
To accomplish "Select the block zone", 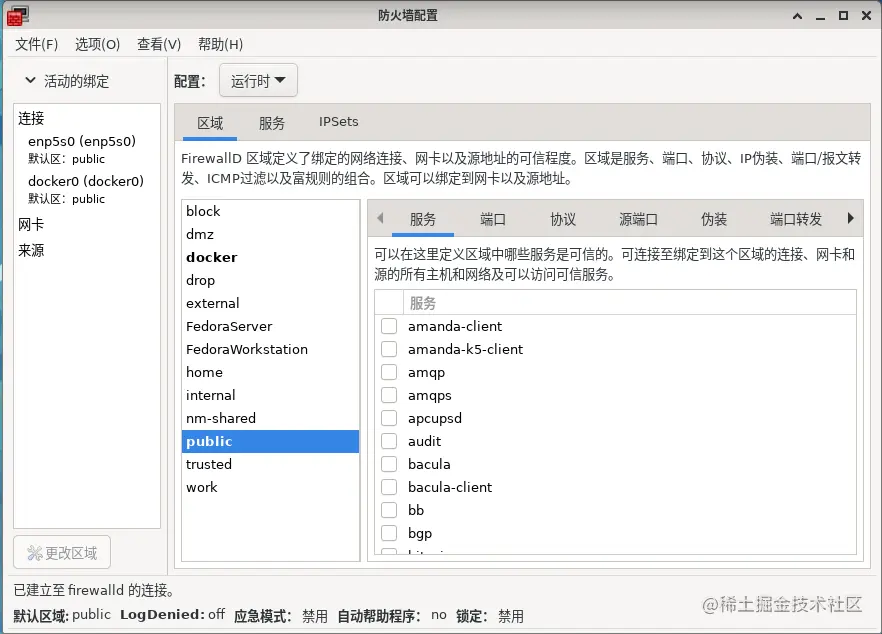I will (x=271, y=211).
